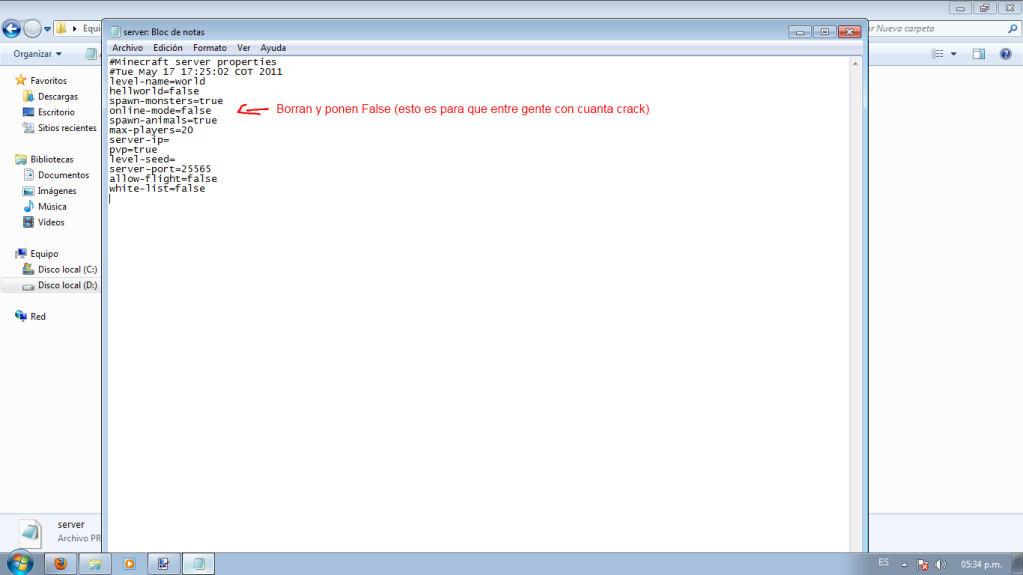Viewport: 1023px width, 575px height.
Task: Open the volume speaker icon
Action: click(x=940, y=565)
